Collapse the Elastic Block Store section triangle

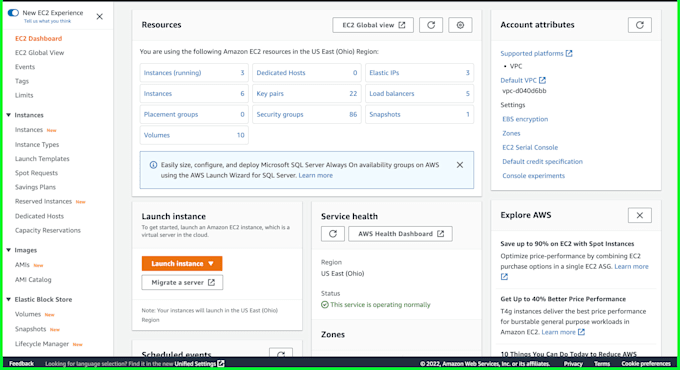pyautogui.click(x=9, y=299)
